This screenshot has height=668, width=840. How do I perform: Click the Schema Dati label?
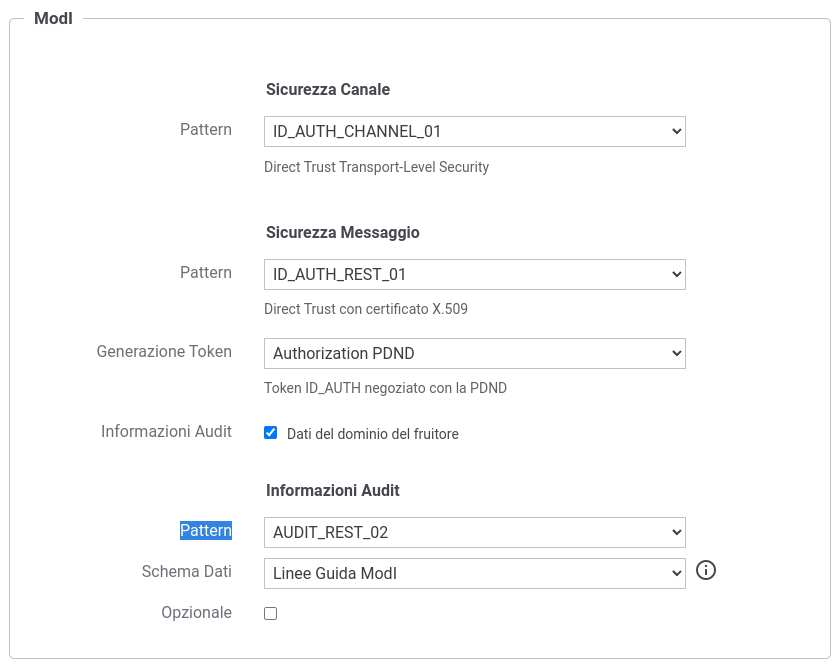coord(186,571)
